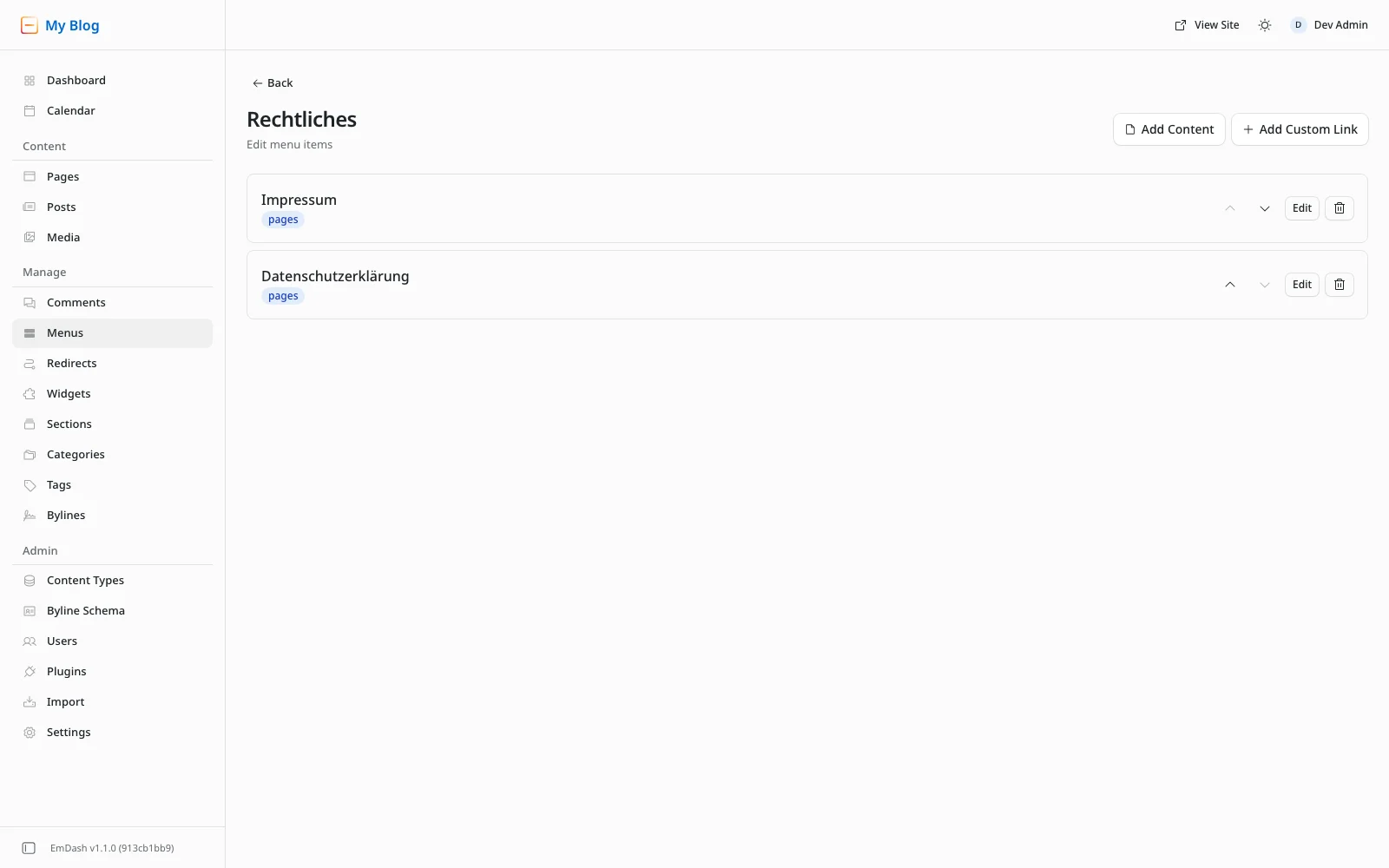1389x868 pixels.
Task: Click the Tags label icon
Action: pyautogui.click(x=30, y=485)
